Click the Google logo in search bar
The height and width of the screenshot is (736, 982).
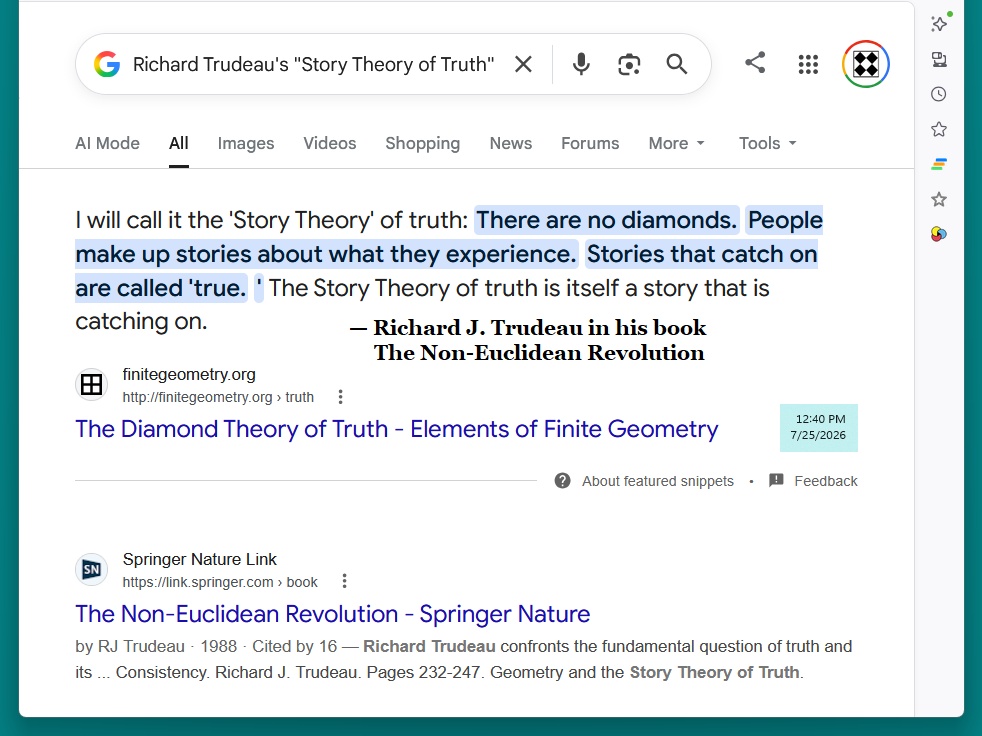coord(107,64)
